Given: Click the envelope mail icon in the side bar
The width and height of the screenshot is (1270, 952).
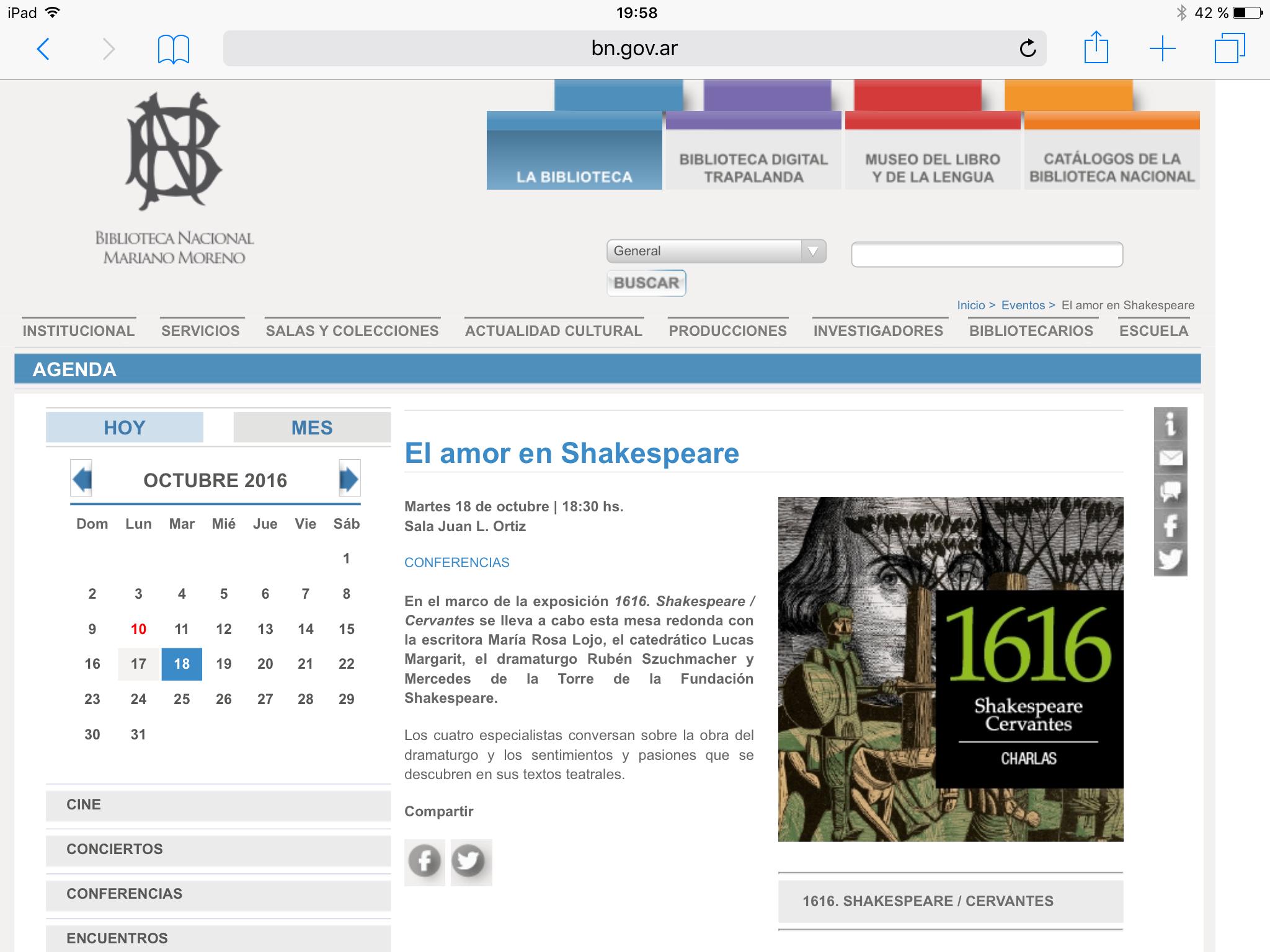Looking at the screenshot, I should [1170, 458].
